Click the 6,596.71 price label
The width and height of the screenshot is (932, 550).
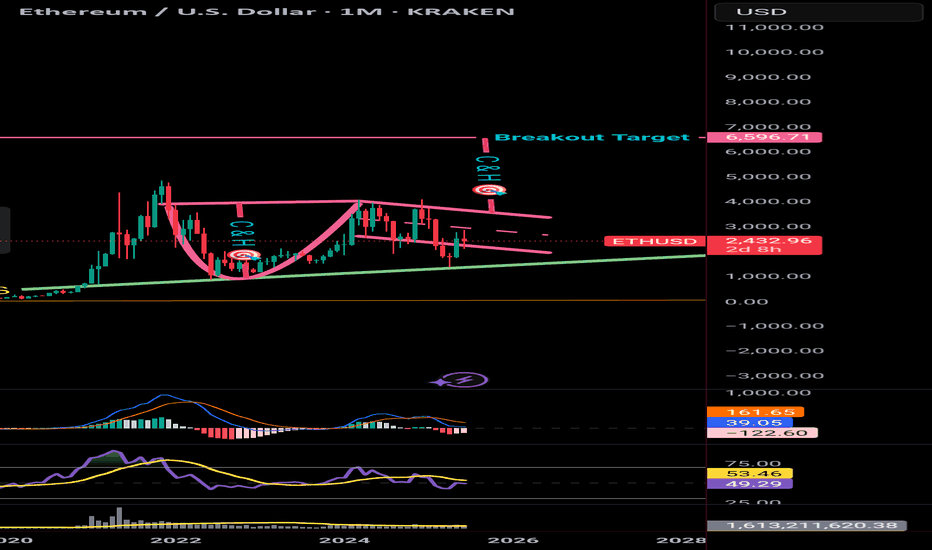pos(764,137)
